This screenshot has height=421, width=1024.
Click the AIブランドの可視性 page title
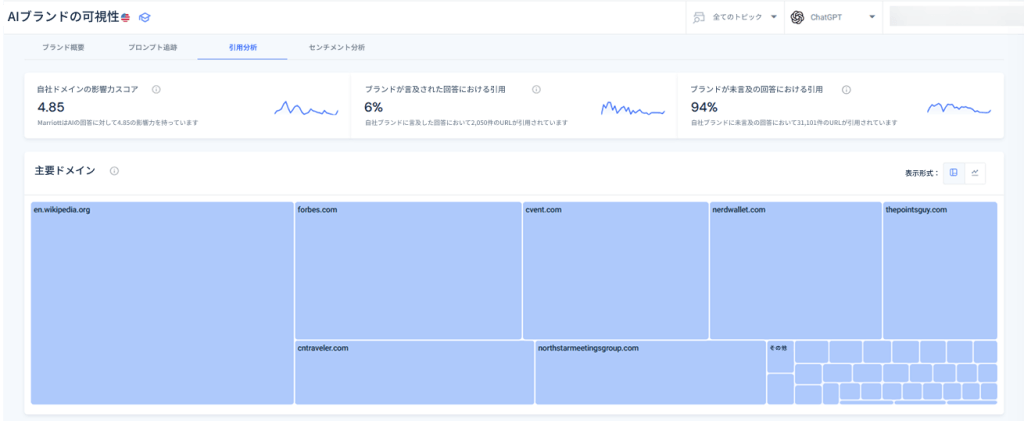[x=63, y=18]
